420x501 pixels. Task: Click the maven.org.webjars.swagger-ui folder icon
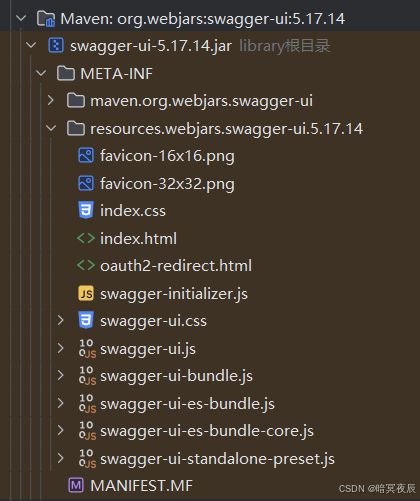tap(76, 101)
